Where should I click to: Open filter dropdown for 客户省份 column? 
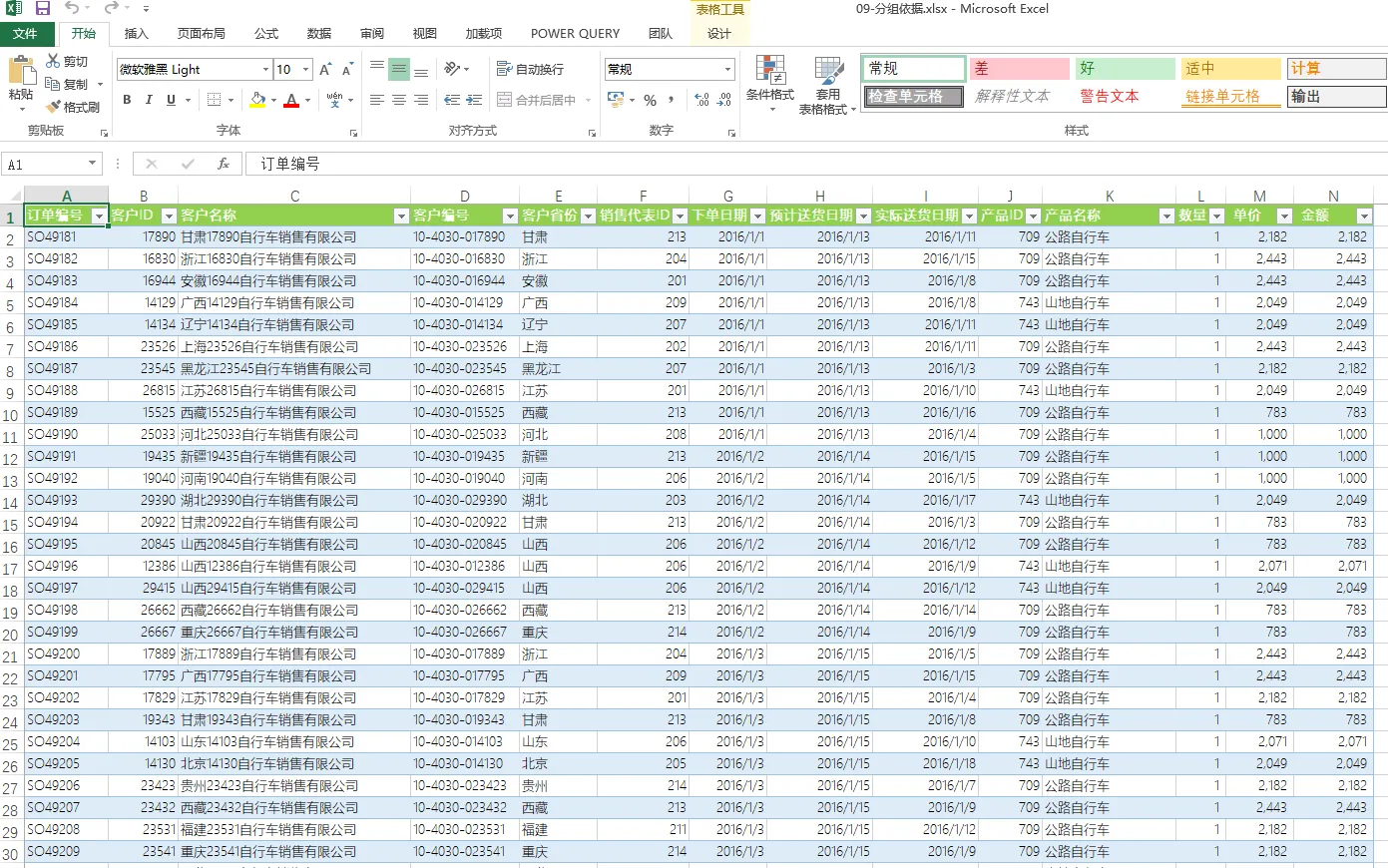(x=587, y=216)
